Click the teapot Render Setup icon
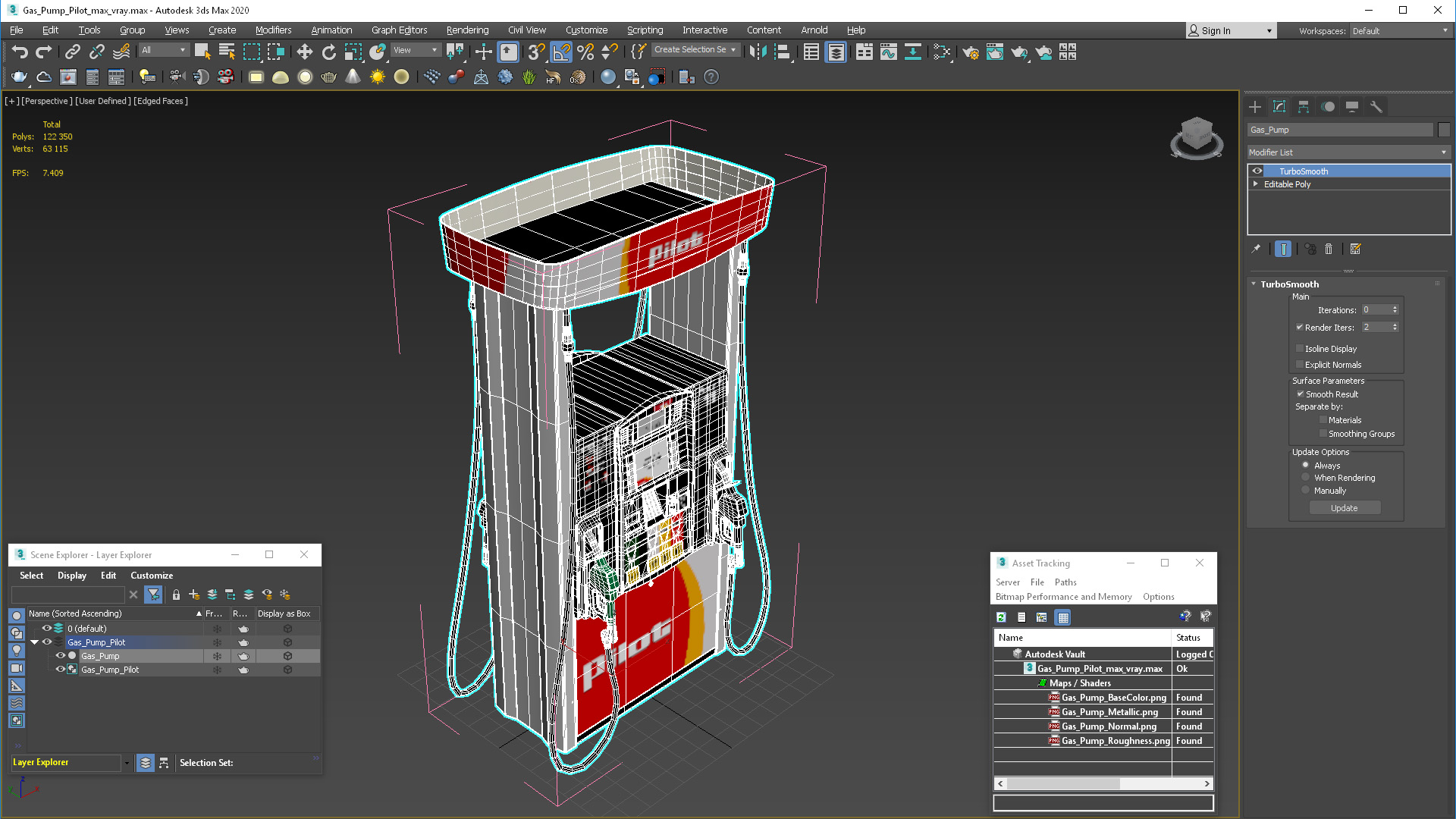This screenshot has height=819, width=1456. tap(971, 52)
